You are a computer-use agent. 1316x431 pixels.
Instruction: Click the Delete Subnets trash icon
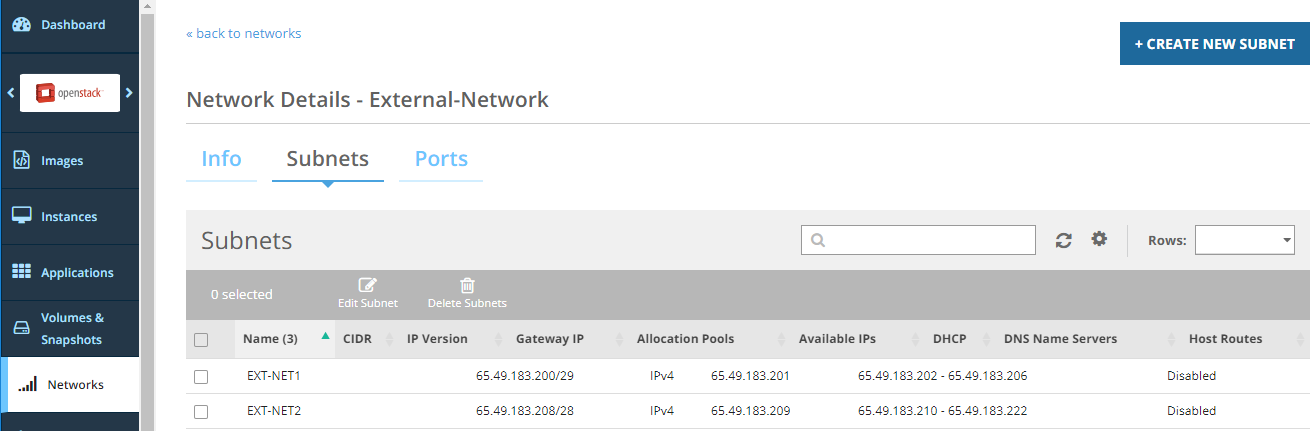pos(467,286)
